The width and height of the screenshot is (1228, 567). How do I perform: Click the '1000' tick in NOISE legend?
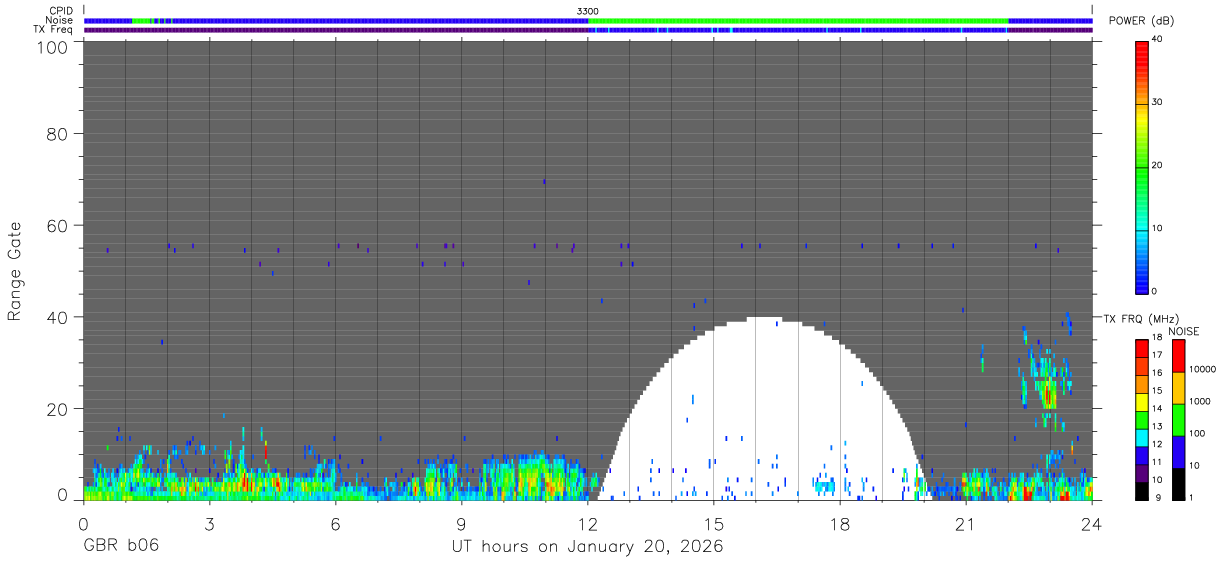(x=1200, y=401)
